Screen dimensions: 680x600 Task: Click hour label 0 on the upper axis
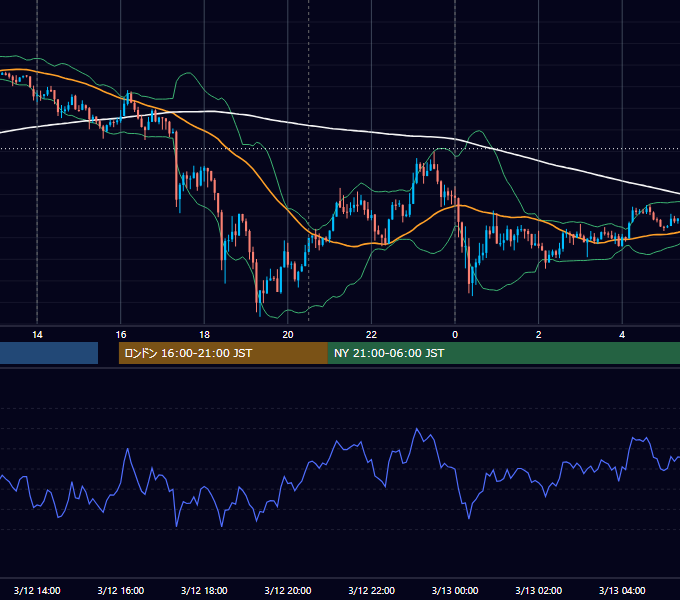[455, 335]
